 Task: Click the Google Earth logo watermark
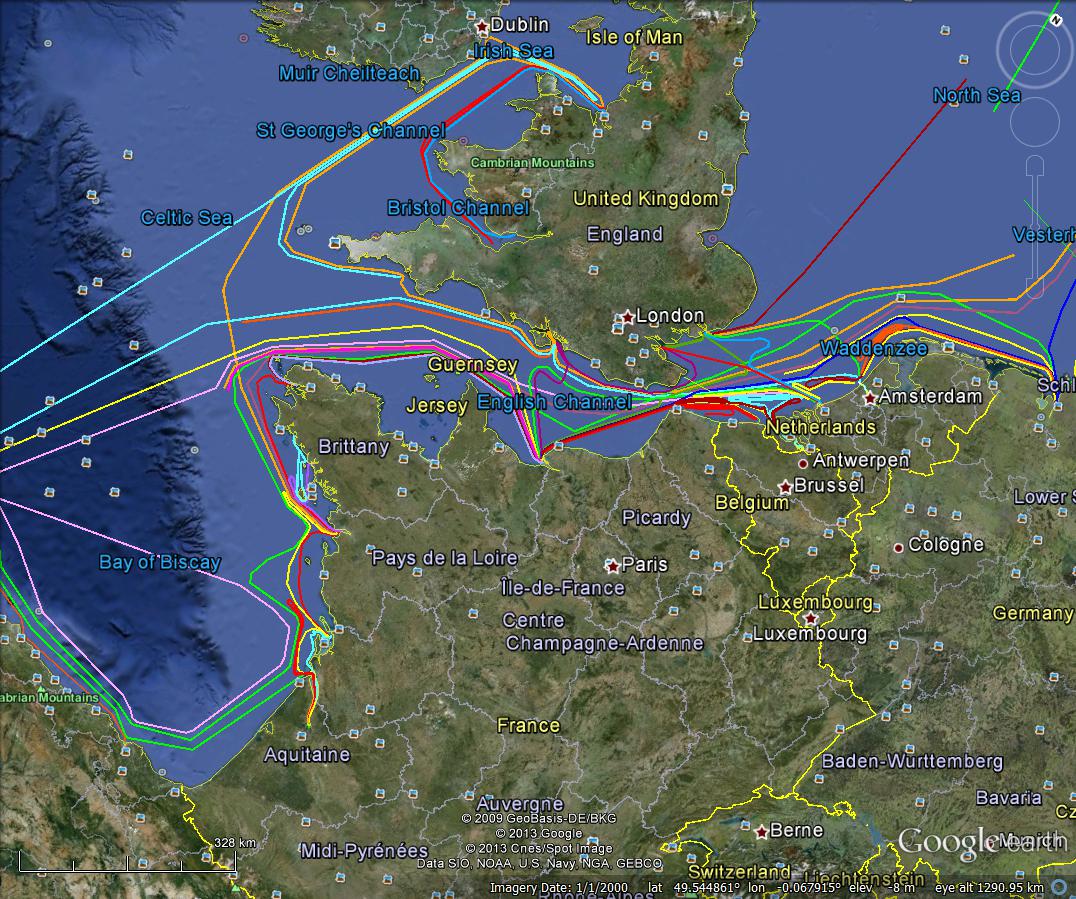(980, 841)
